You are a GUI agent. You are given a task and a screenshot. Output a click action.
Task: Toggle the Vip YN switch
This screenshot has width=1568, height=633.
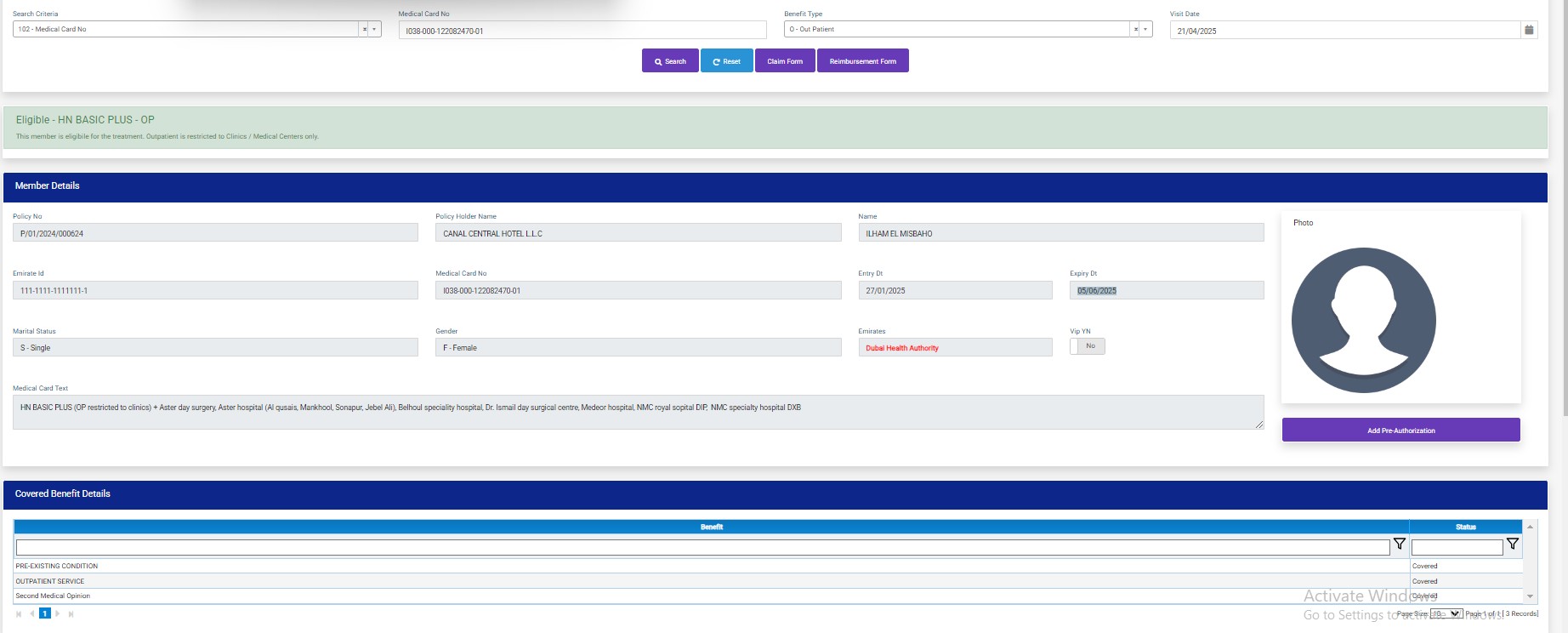pos(1087,346)
